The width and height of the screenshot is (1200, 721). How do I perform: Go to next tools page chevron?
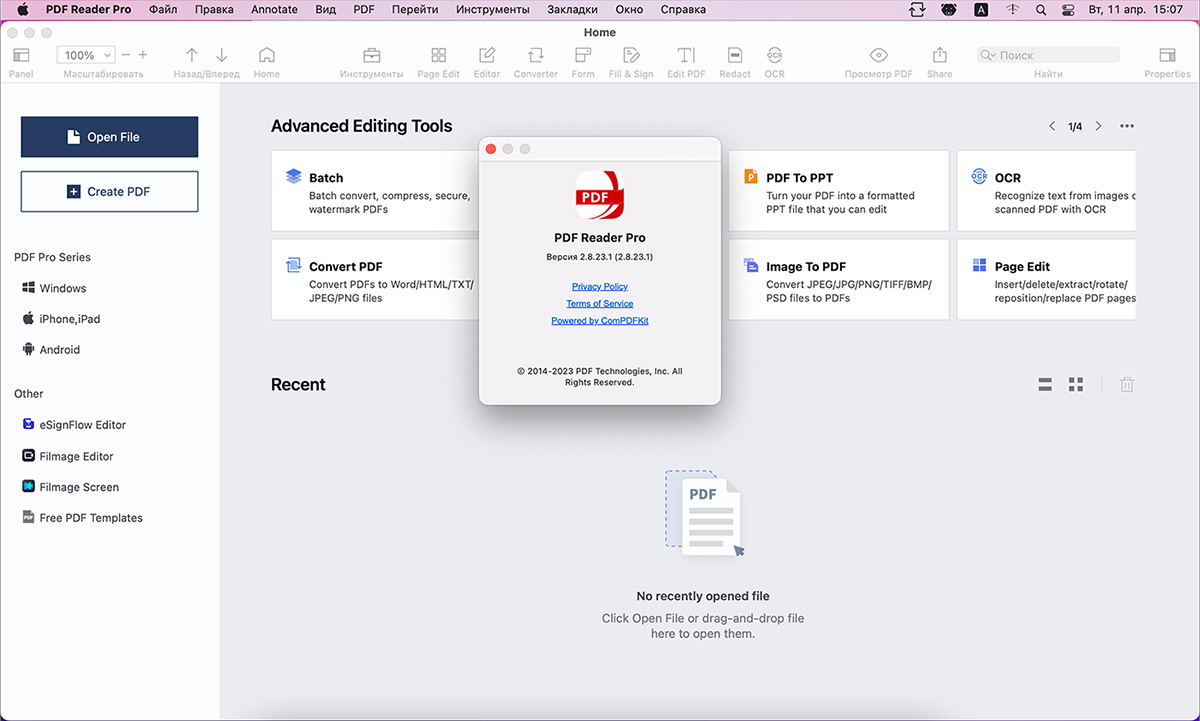click(1098, 126)
